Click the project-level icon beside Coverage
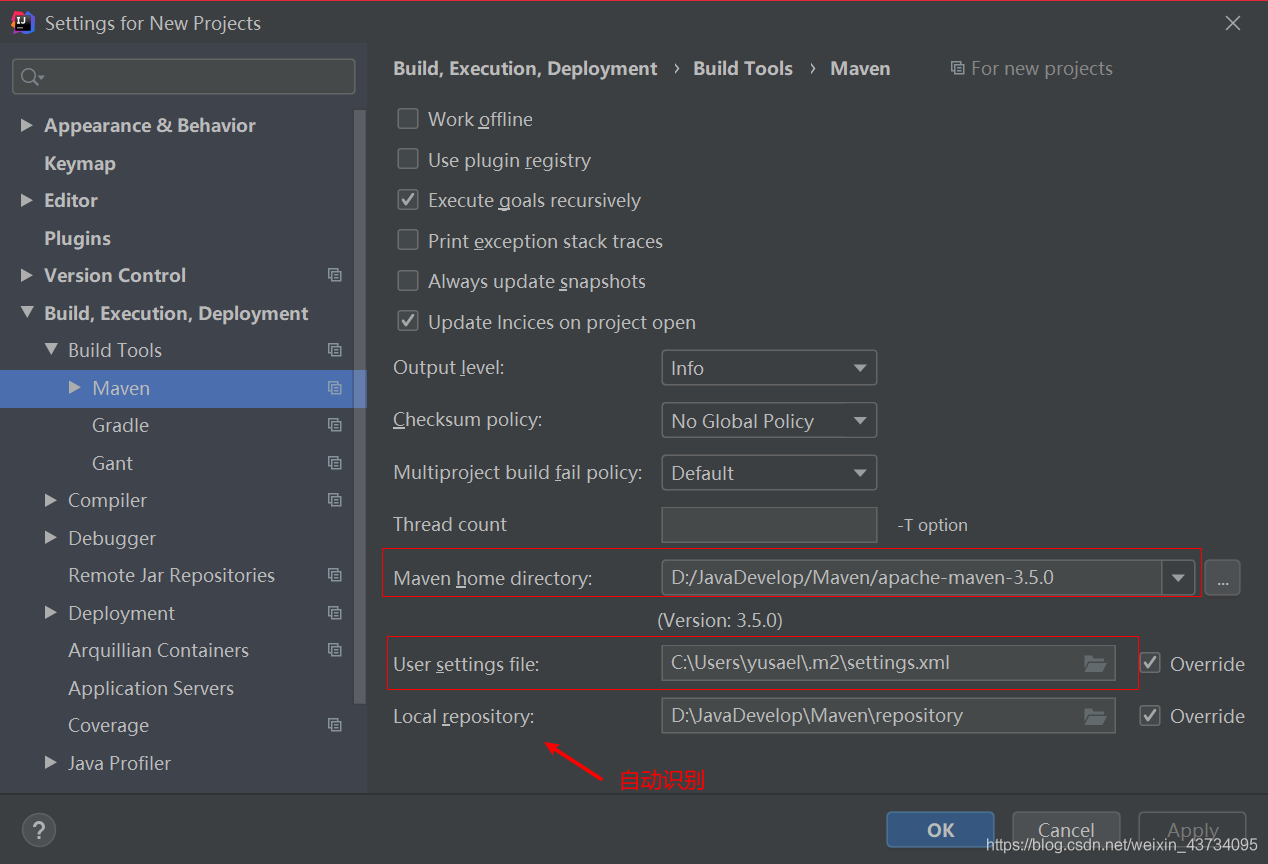 (x=335, y=725)
